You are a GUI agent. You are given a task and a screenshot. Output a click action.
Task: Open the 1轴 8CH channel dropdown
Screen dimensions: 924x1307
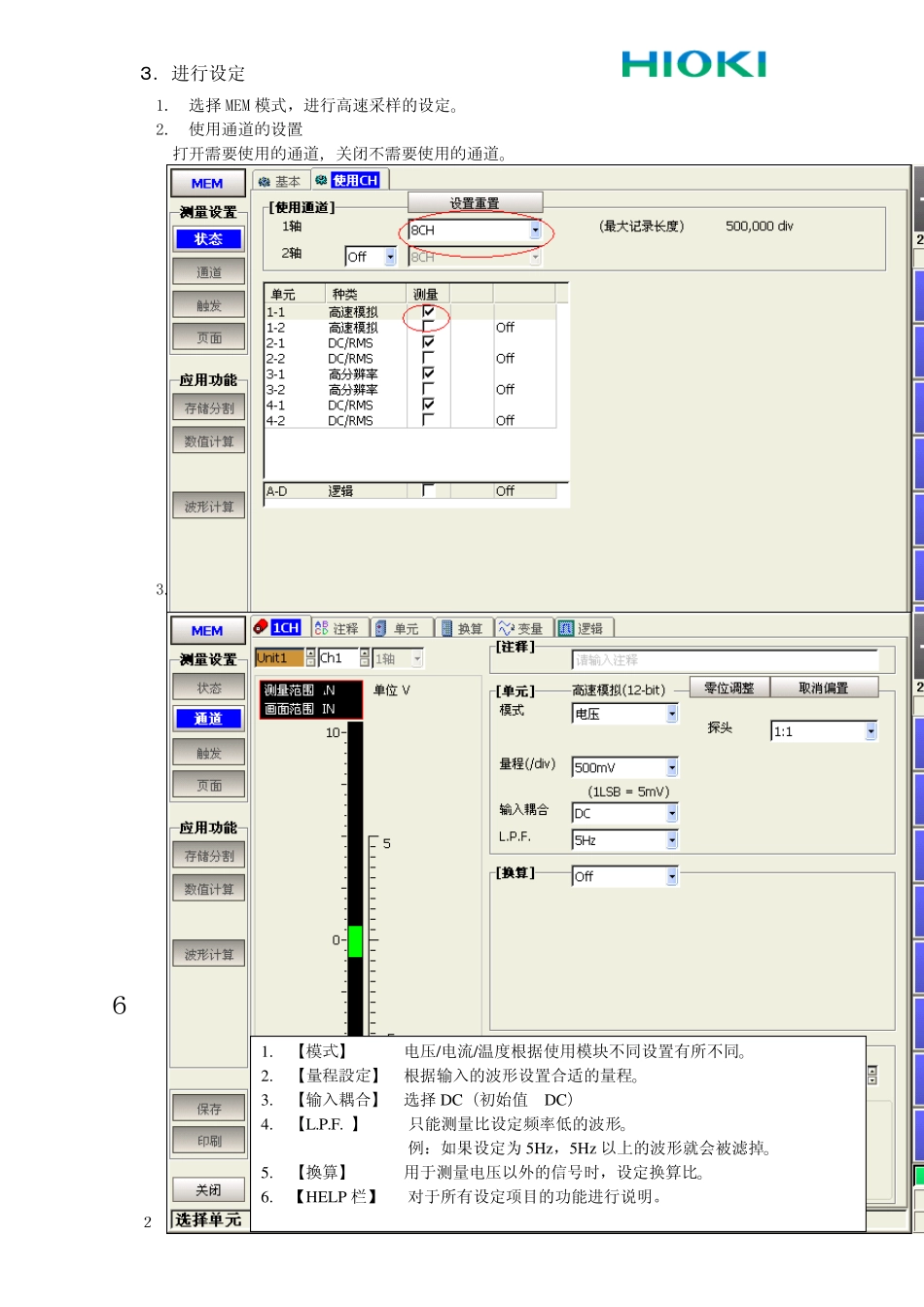(x=535, y=230)
